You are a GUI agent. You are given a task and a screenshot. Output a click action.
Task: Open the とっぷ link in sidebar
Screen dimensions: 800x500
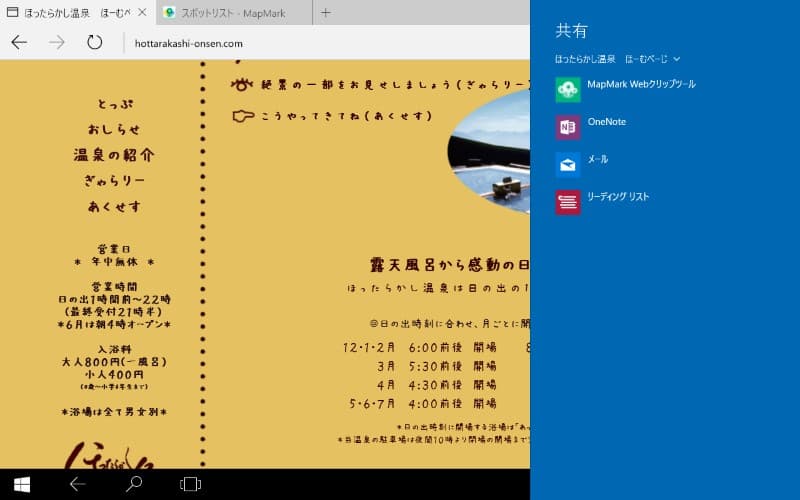coord(114,104)
